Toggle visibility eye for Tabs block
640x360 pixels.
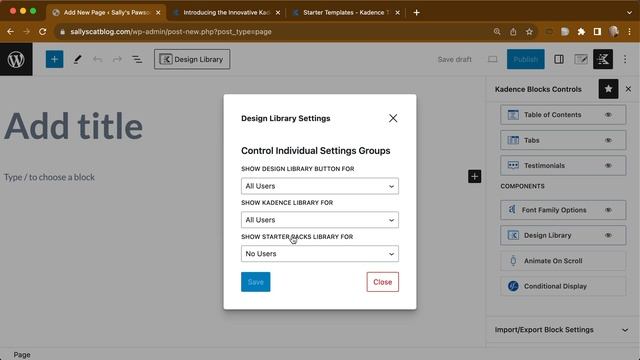coord(608,140)
